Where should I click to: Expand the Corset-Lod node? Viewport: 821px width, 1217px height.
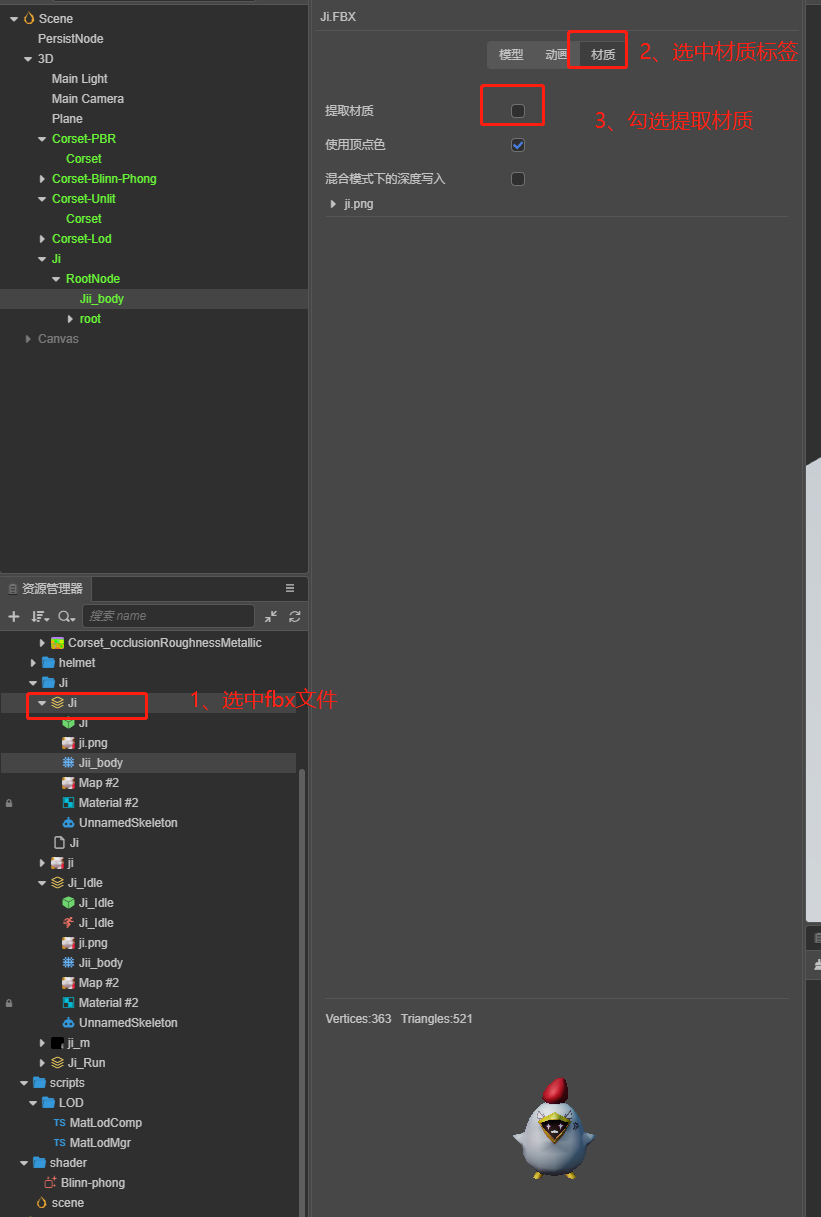42,238
